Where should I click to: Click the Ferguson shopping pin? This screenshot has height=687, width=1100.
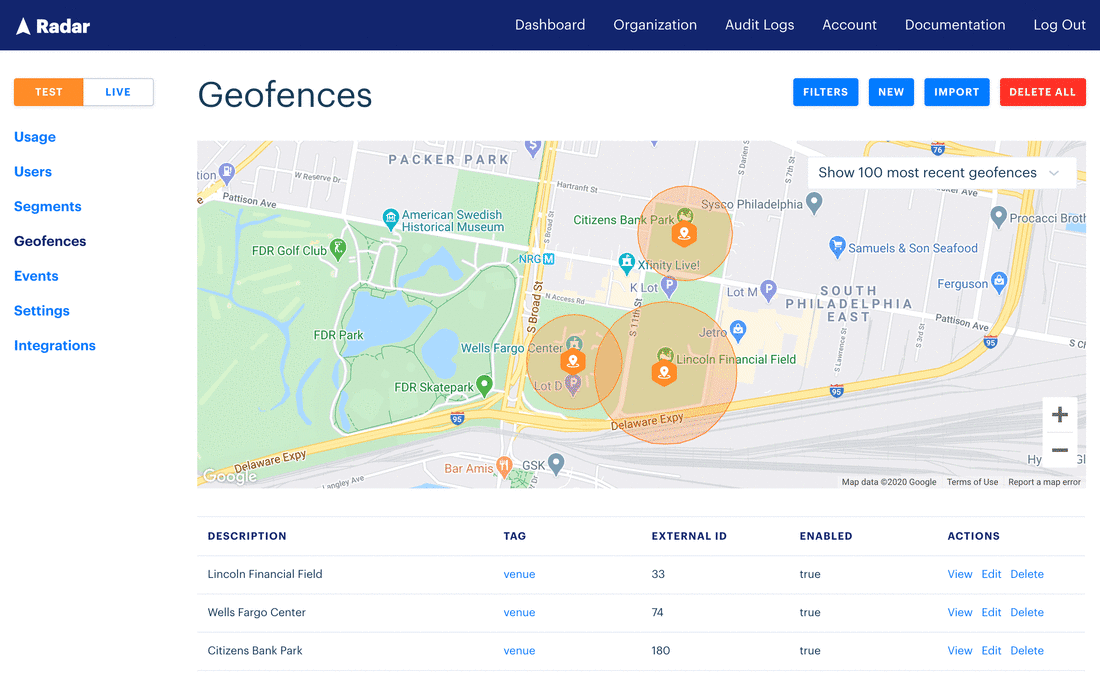pyautogui.click(x=999, y=282)
